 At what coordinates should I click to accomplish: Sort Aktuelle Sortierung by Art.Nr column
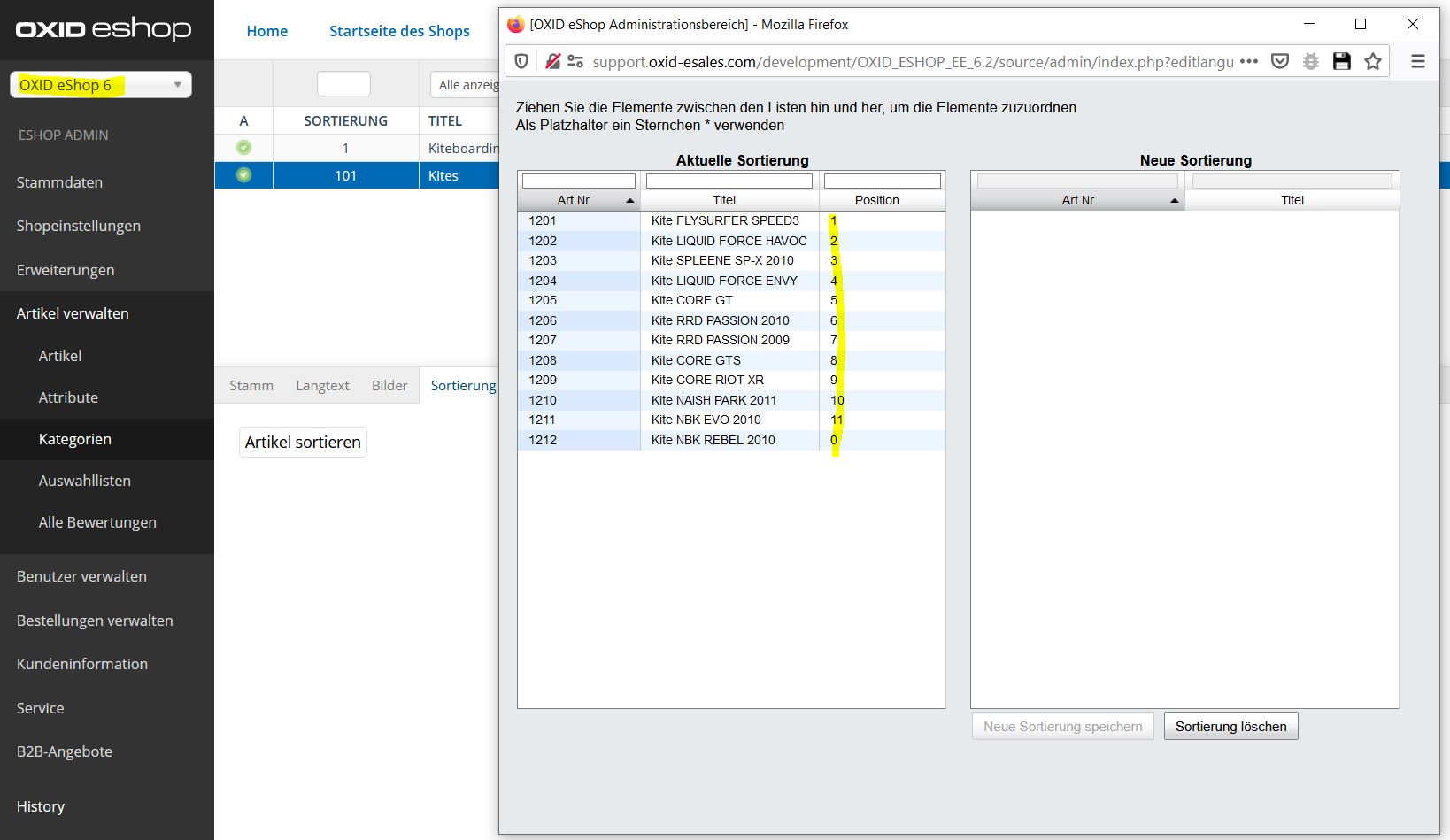579,200
